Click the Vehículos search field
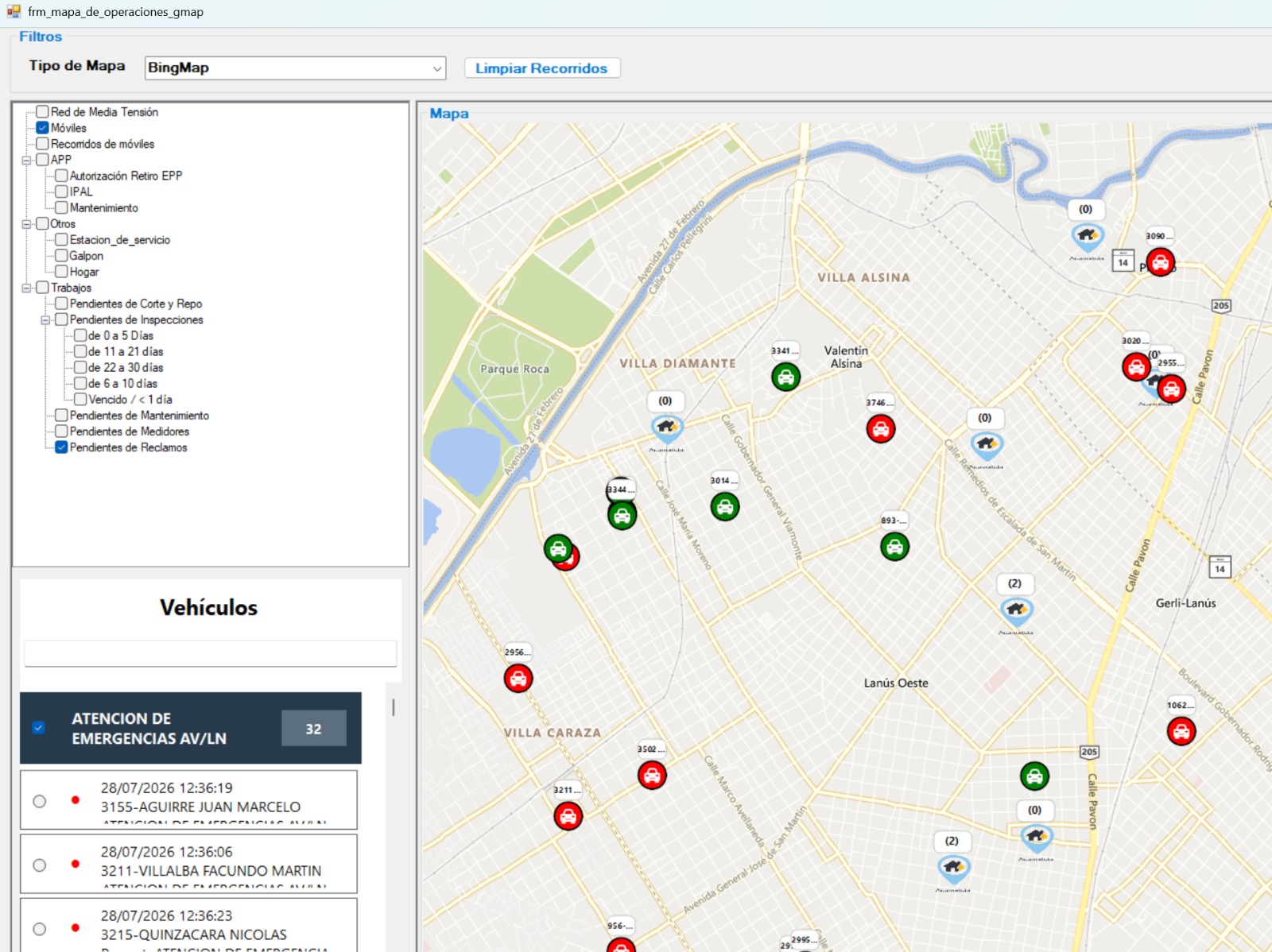This screenshot has width=1272, height=952. (211, 653)
